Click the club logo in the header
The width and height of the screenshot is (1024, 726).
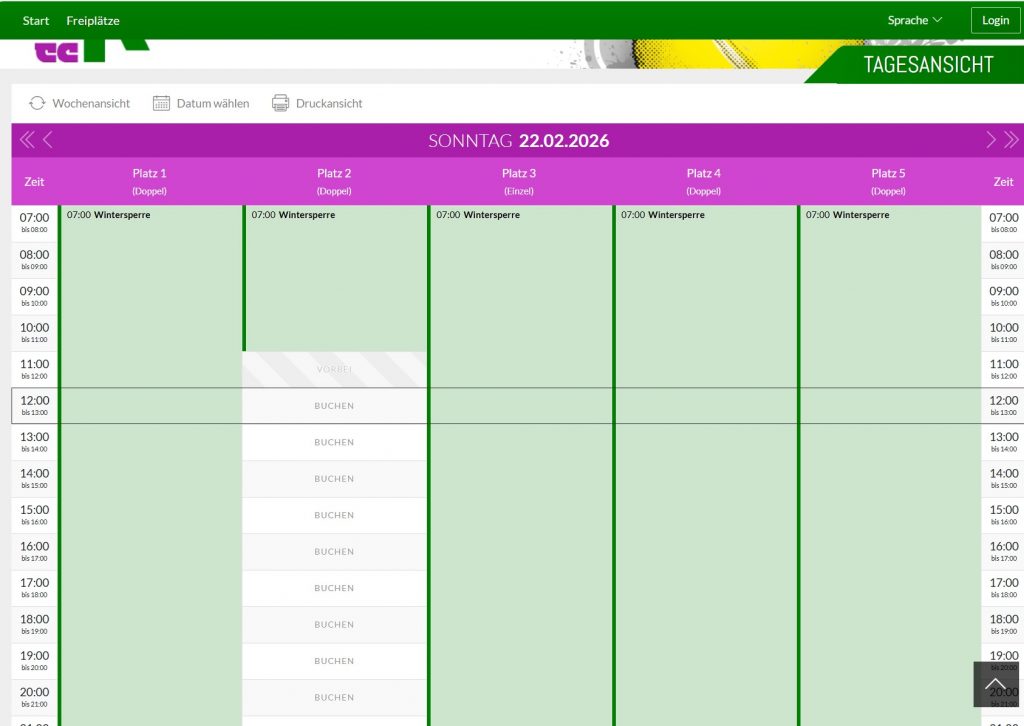coord(90,52)
